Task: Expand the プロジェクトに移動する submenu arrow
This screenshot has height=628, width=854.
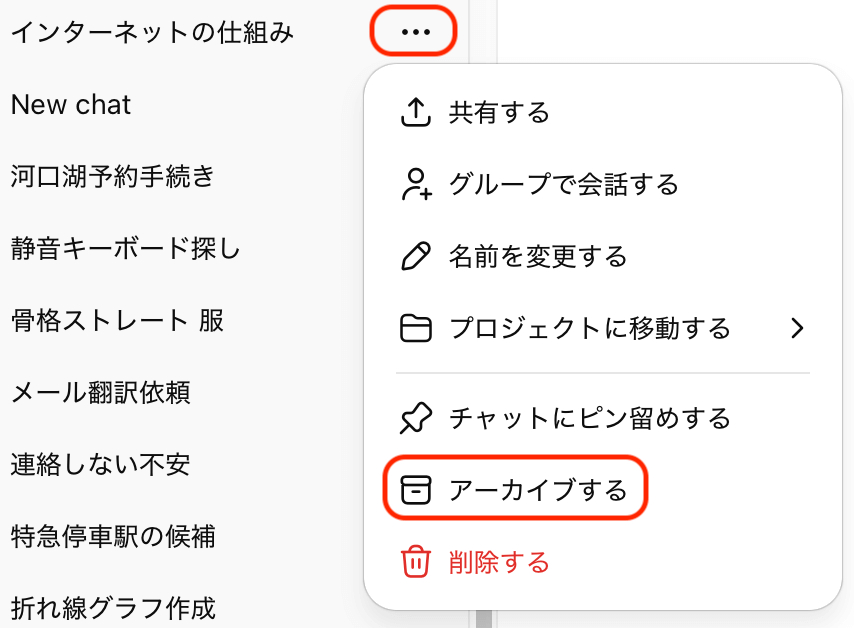Action: coord(797,328)
